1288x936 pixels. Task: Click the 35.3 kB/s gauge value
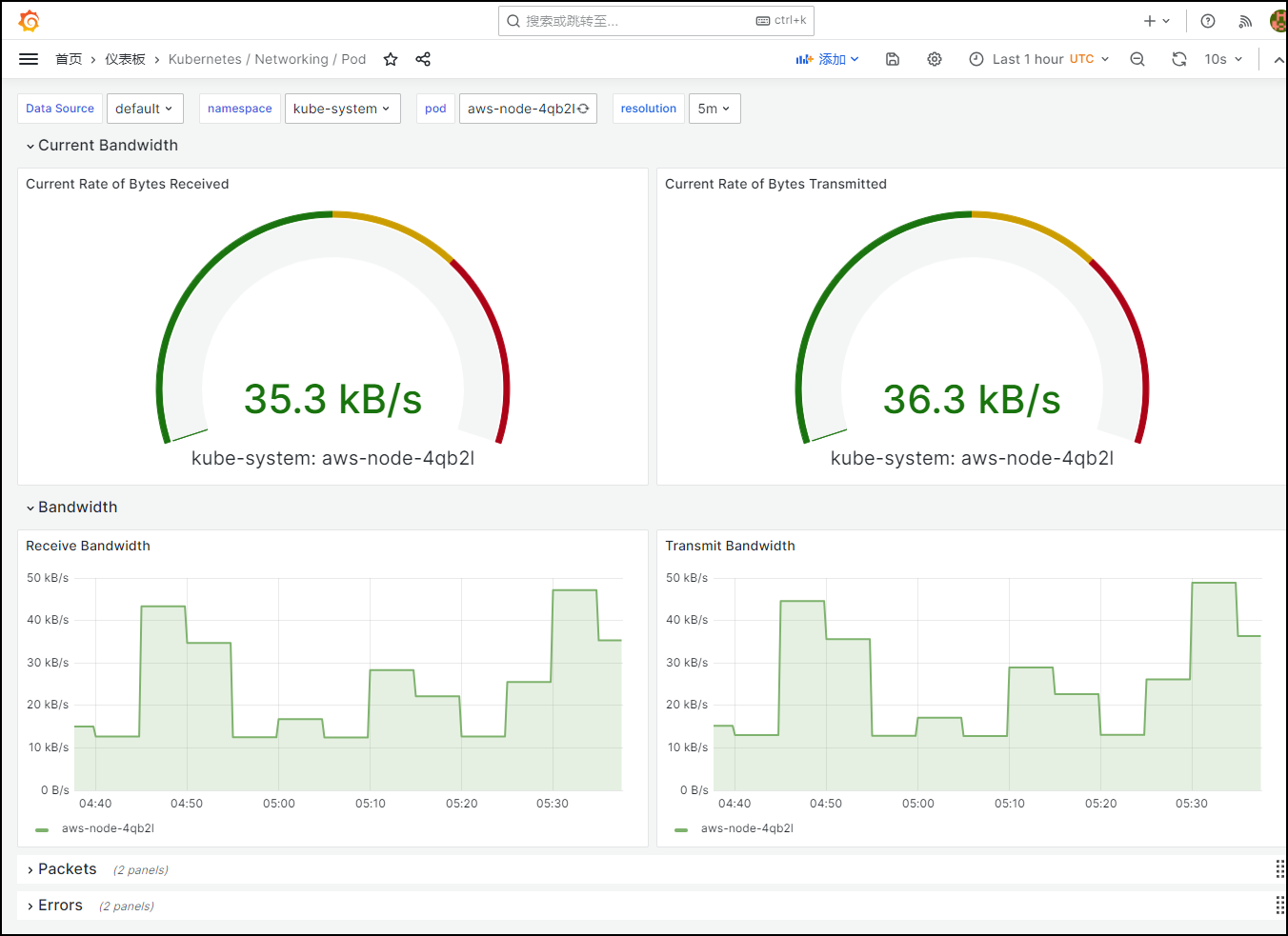click(x=332, y=399)
